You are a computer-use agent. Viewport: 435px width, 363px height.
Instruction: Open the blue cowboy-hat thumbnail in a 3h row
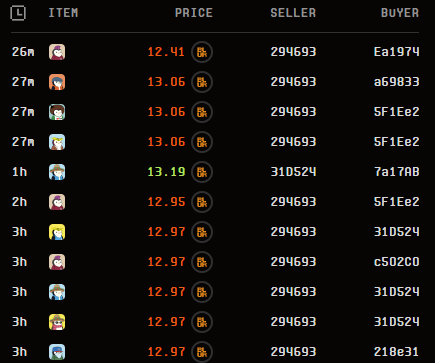coord(57,292)
